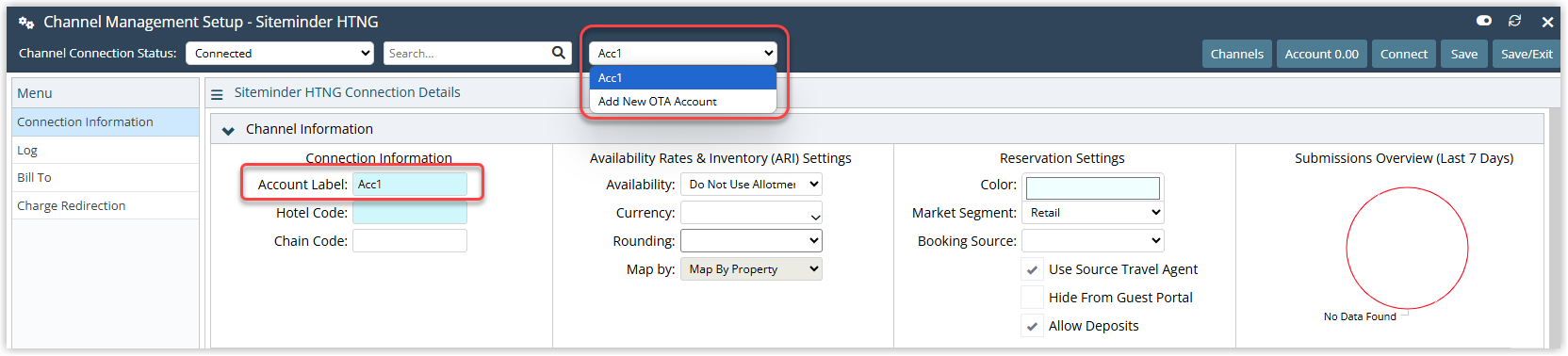Uncheck the Allow Deposits checkbox
Viewport: 1568px width, 356px height.
(1032, 326)
